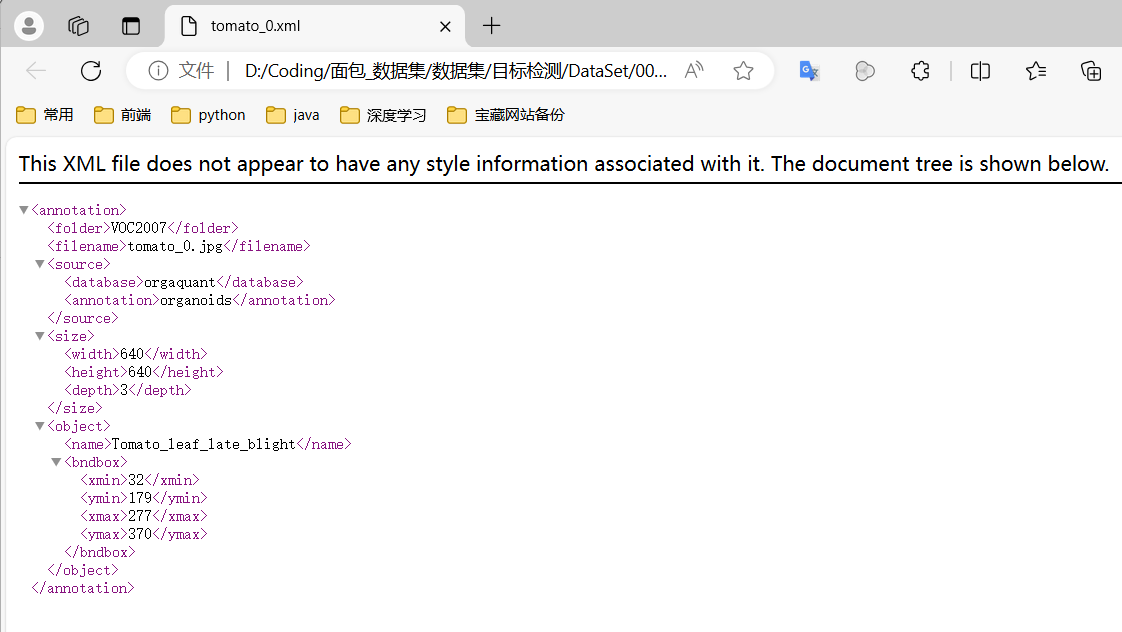1122x632 pixels.
Task: Click the browser profile avatar icon
Action: click(x=29, y=26)
